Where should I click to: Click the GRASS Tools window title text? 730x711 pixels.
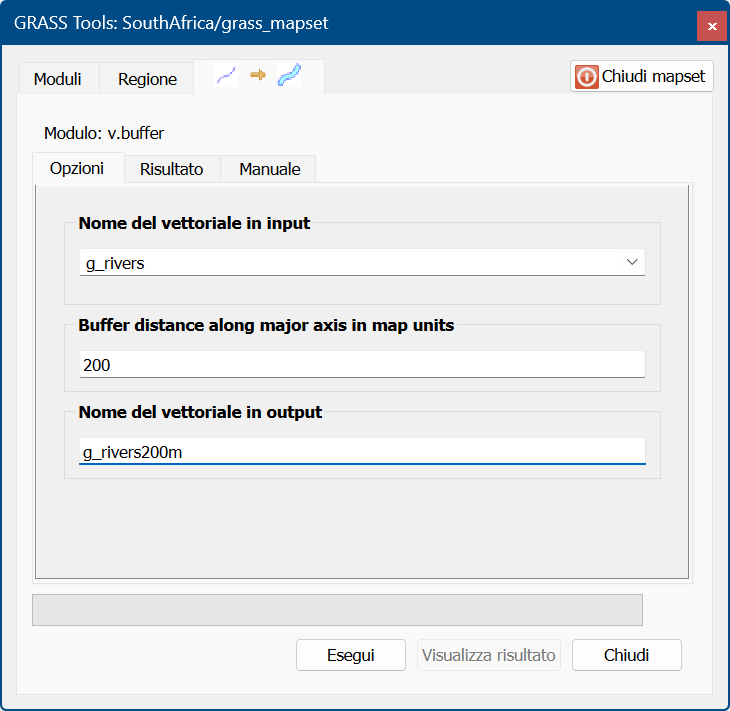coord(171,23)
